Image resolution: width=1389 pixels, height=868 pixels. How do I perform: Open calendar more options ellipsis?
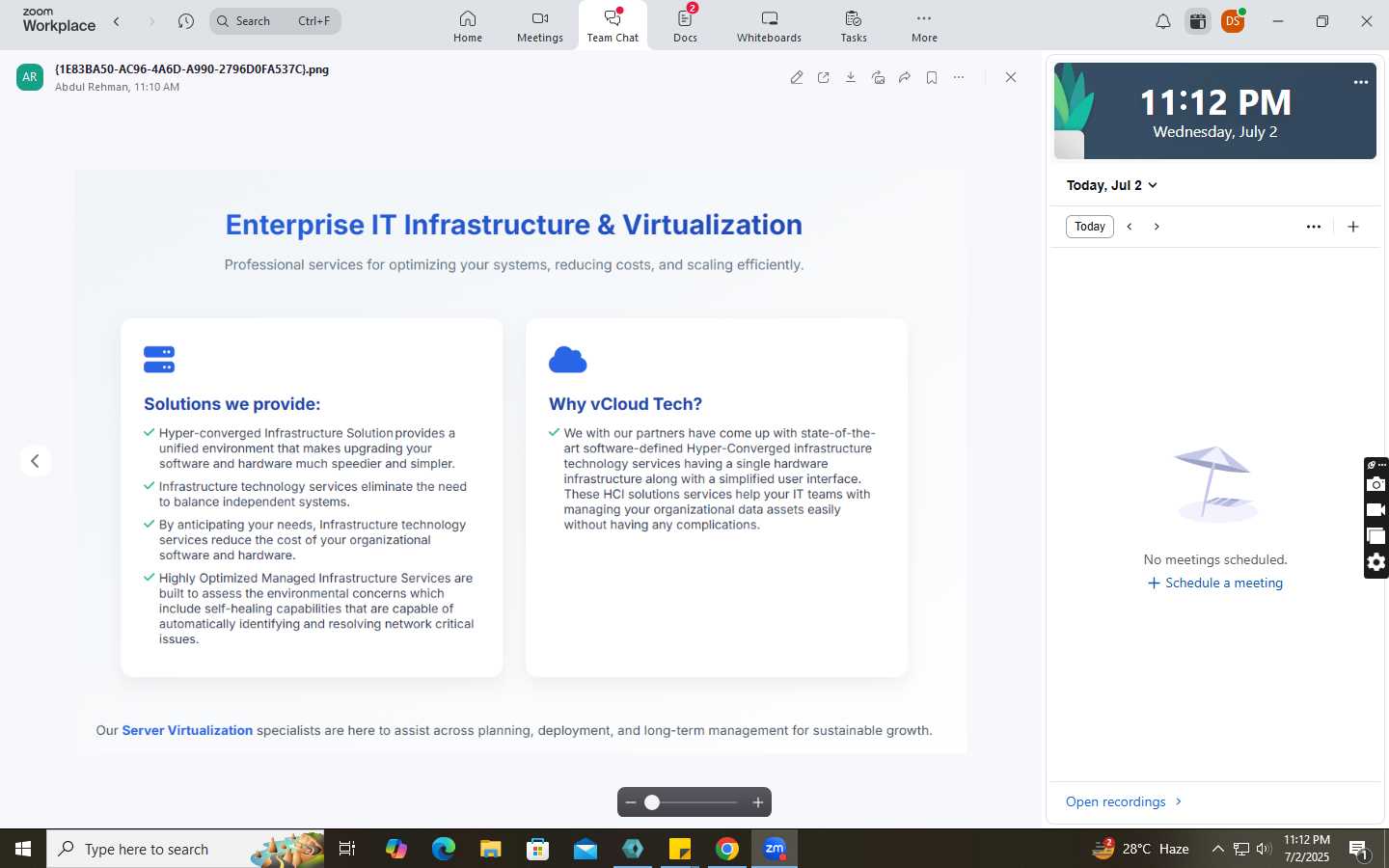pyautogui.click(x=1314, y=227)
